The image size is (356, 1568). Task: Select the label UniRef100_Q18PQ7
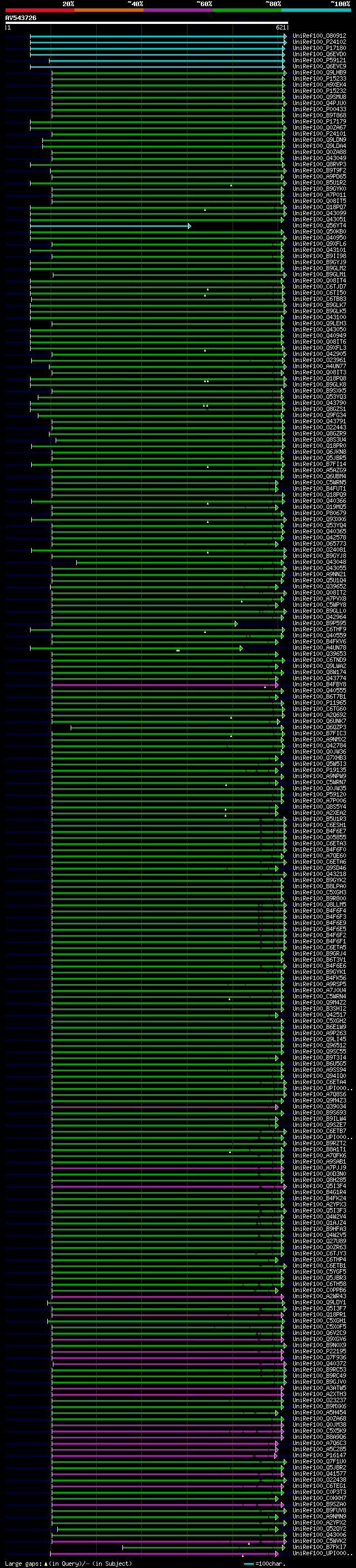click(319, 207)
